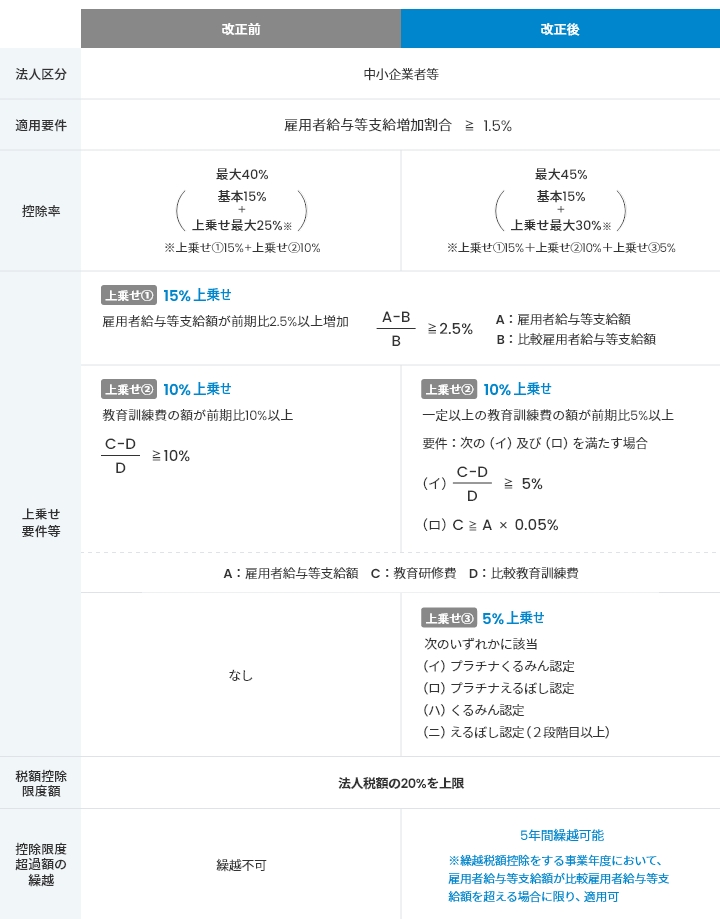The image size is (720, 919).
Task: Click 上乗せ最大25% text
Action: click(x=242, y=225)
